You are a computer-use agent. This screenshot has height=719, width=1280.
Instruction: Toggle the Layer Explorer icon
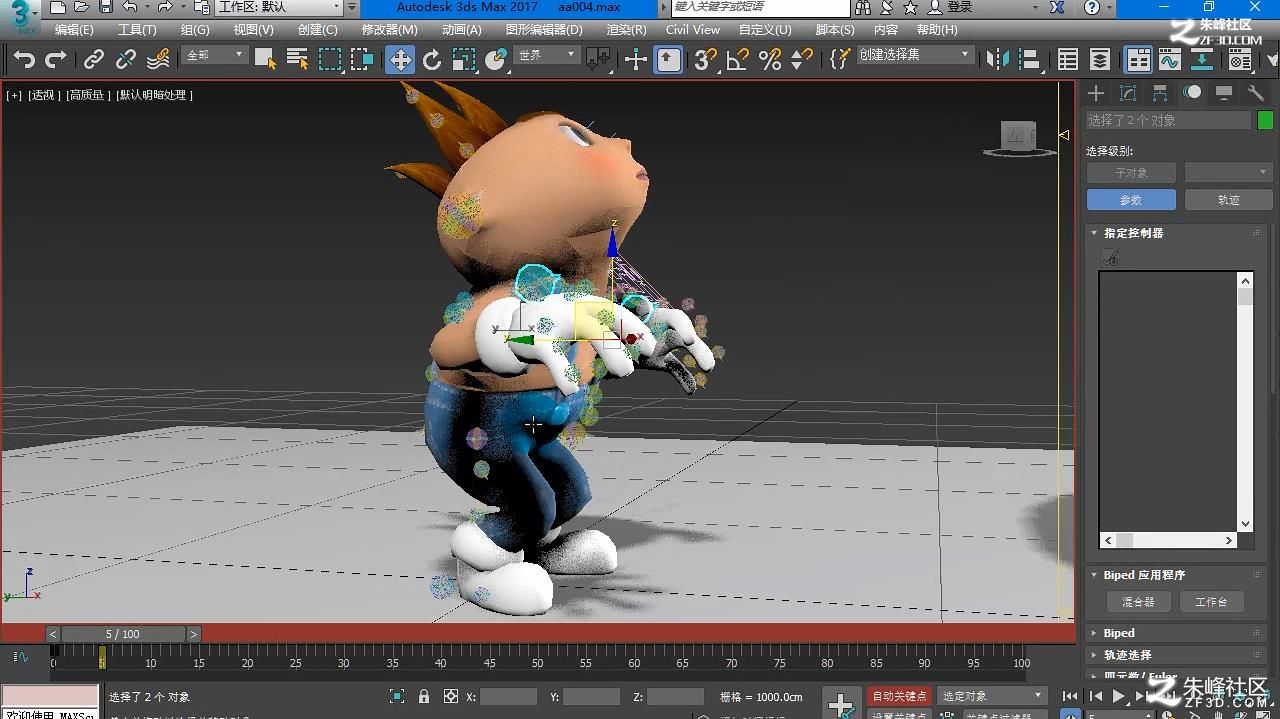(x=1100, y=60)
